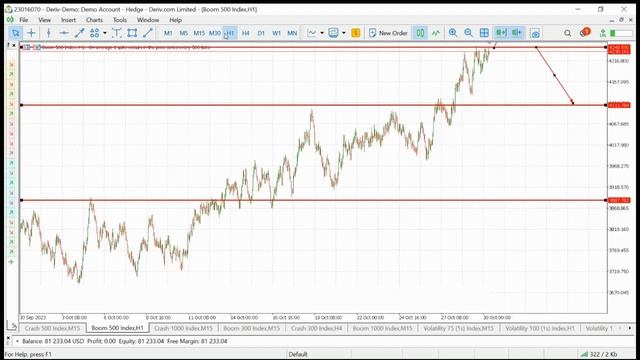Viewport: 640px width, 360px height.
Task: Open the Insert menu
Action: (68, 20)
